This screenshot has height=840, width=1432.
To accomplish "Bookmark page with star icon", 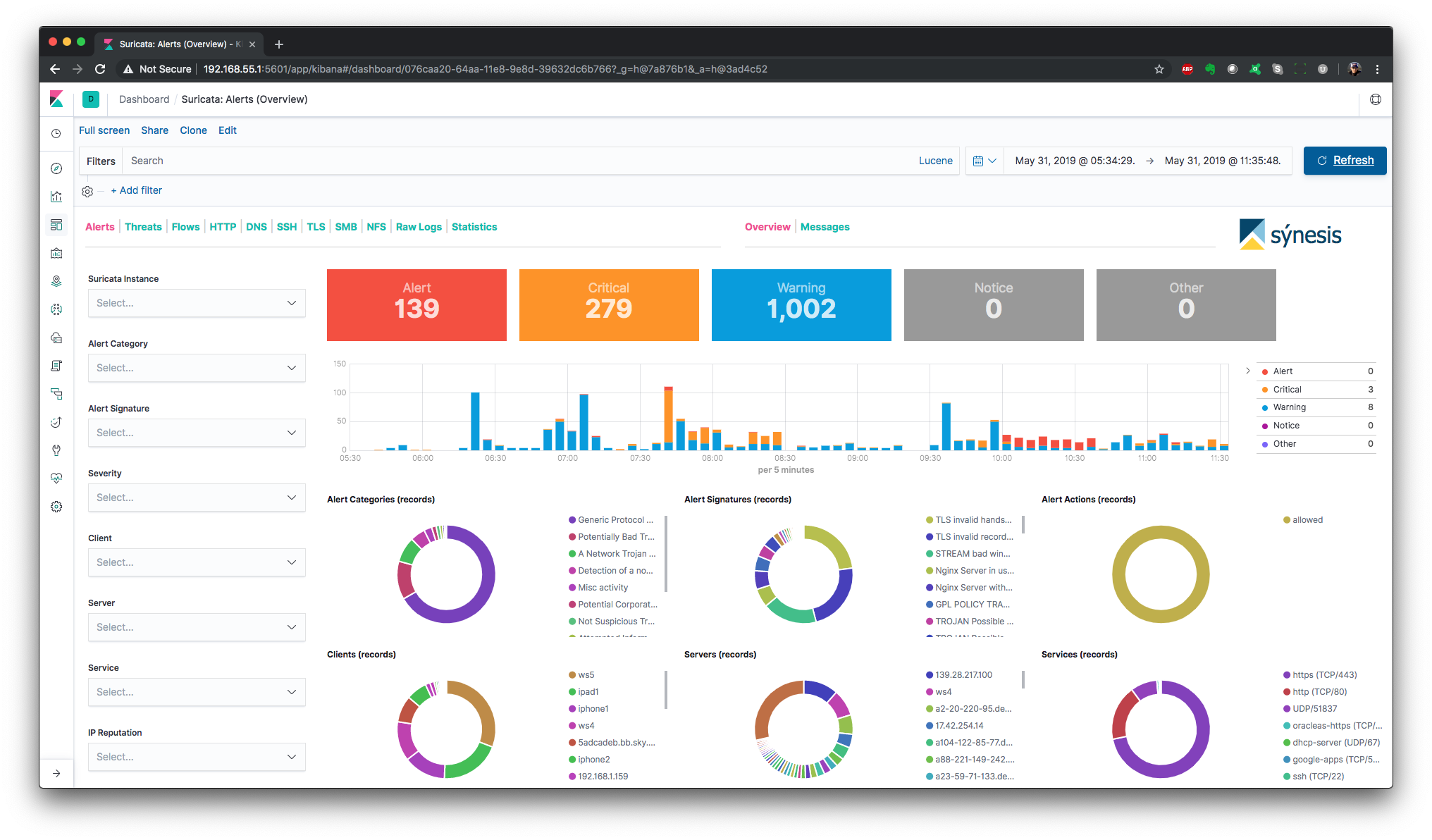I will 1159,69.
